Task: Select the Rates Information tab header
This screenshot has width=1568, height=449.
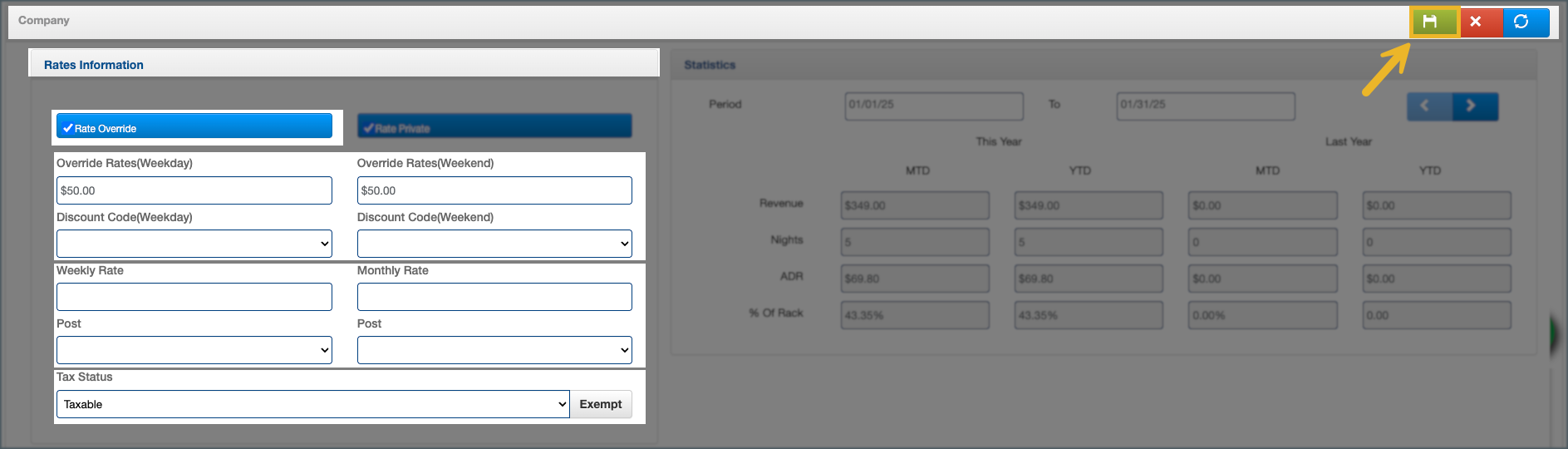Action: tap(94, 65)
